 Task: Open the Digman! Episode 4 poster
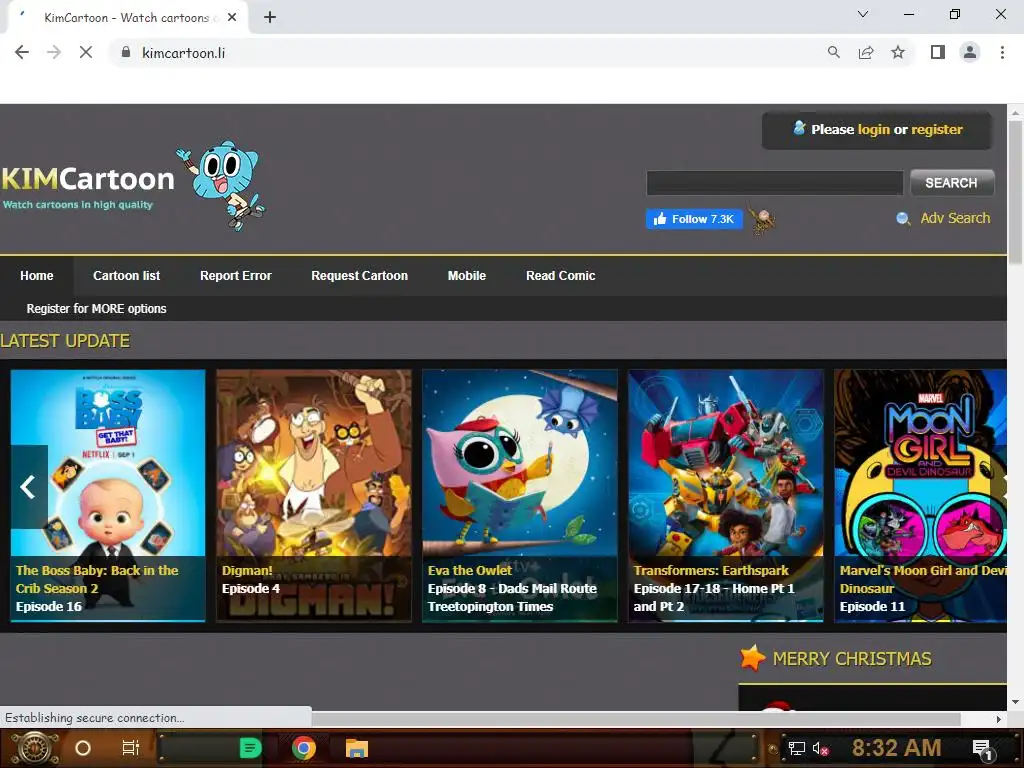(x=314, y=495)
